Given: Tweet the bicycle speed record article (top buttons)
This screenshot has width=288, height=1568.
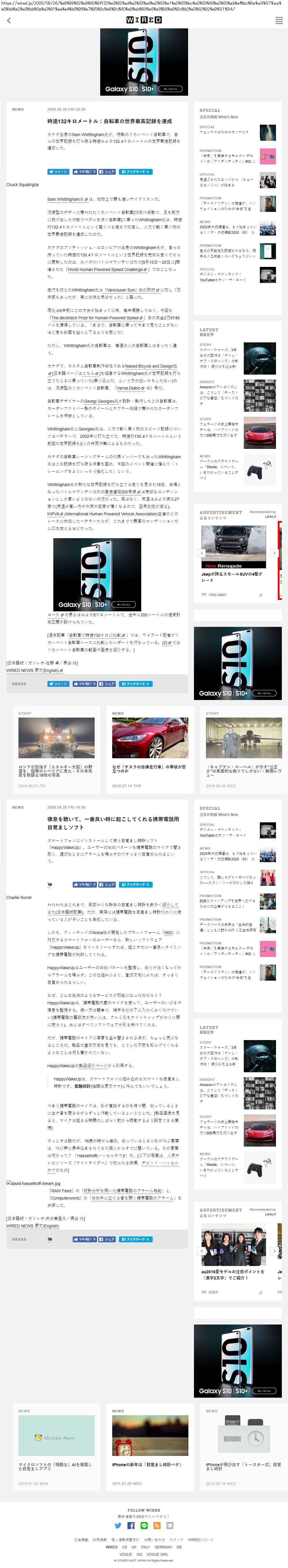Looking at the screenshot, I should point(59,172).
